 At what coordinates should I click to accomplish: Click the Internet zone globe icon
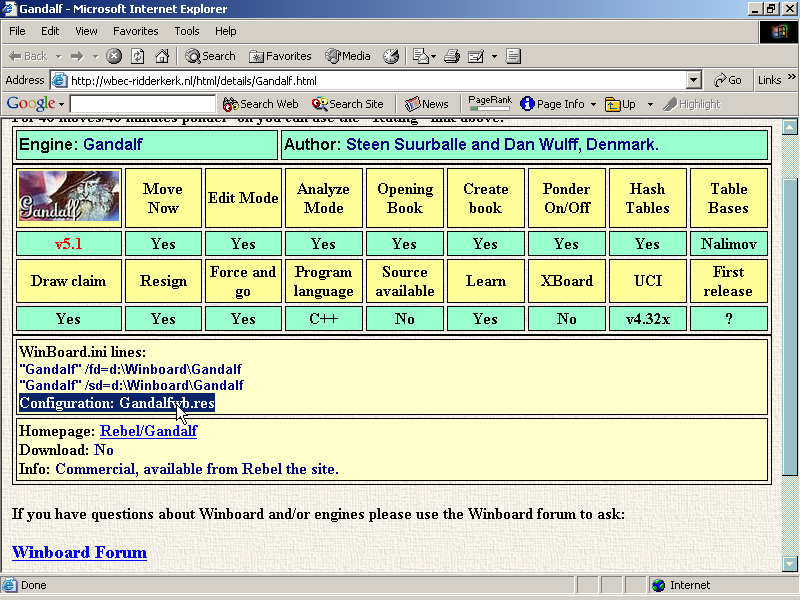click(659, 585)
